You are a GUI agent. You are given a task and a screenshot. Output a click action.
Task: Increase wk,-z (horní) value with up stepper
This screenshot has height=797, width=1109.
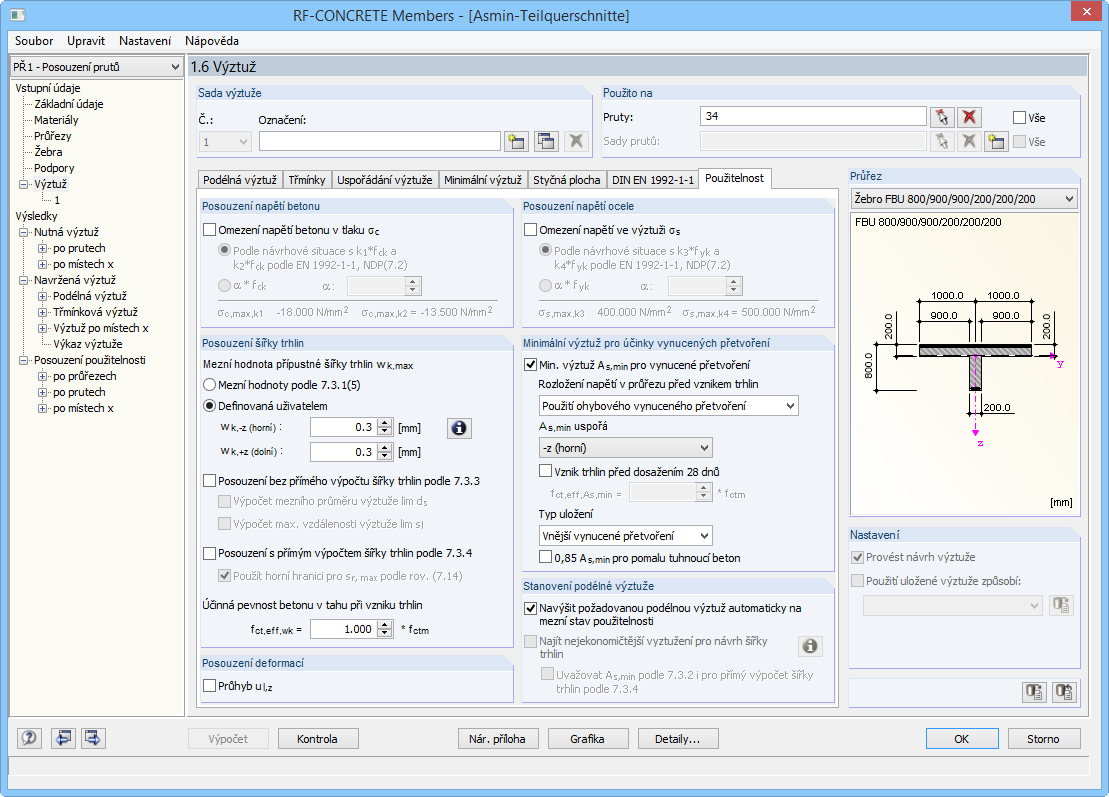pyautogui.click(x=385, y=423)
